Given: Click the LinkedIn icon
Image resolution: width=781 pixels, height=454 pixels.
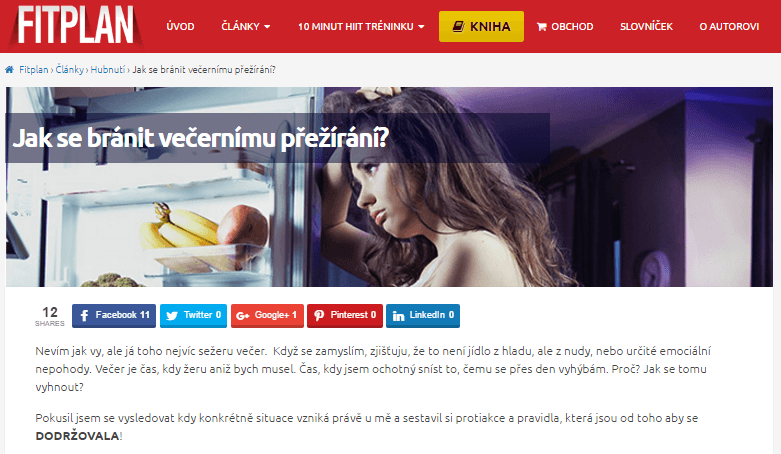Looking at the screenshot, I should click(x=398, y=315).
